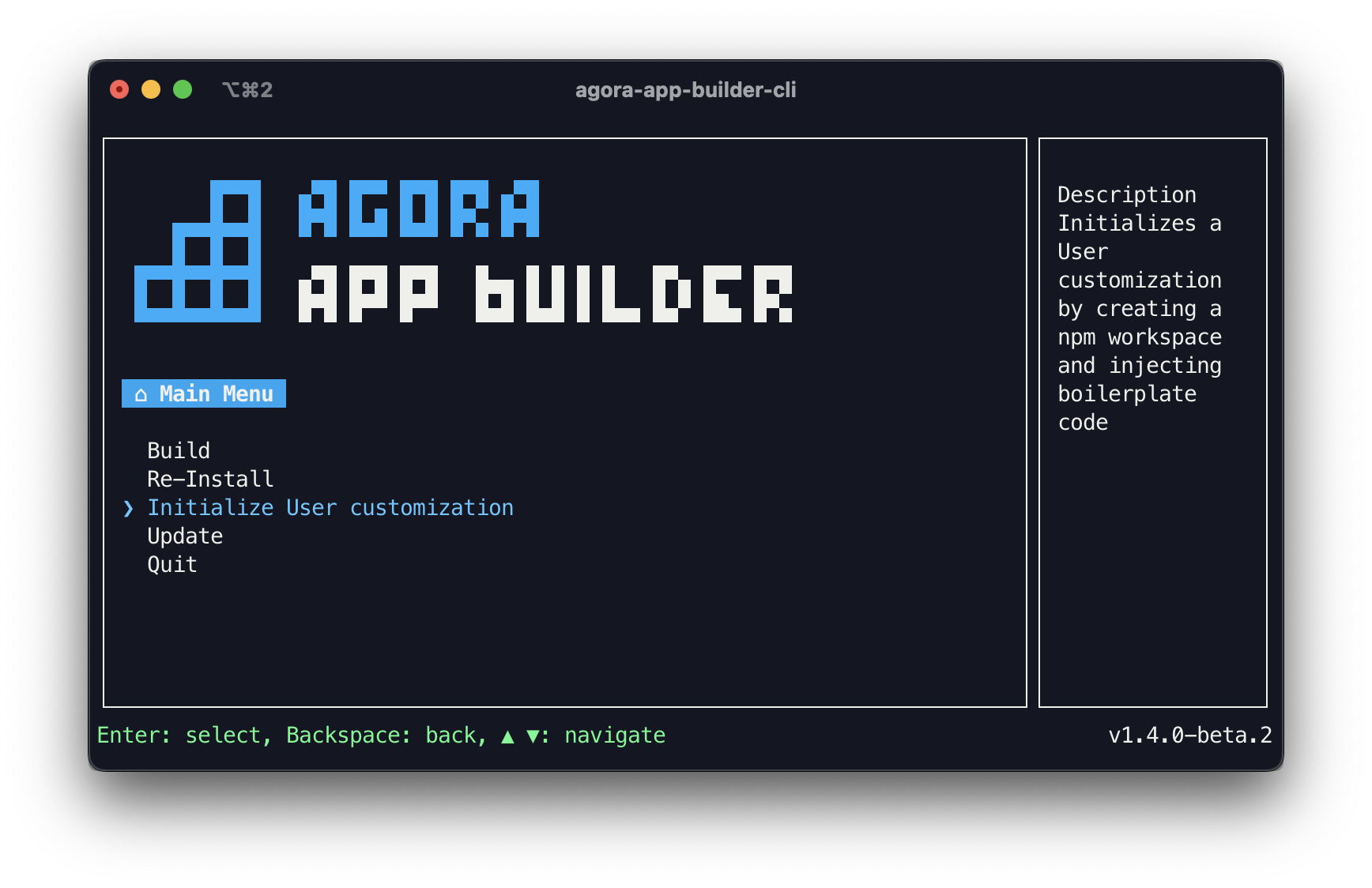Click the down-arrow navigate hint symbol
Screen dimensions: 1372x888
(x=533, y=736)
